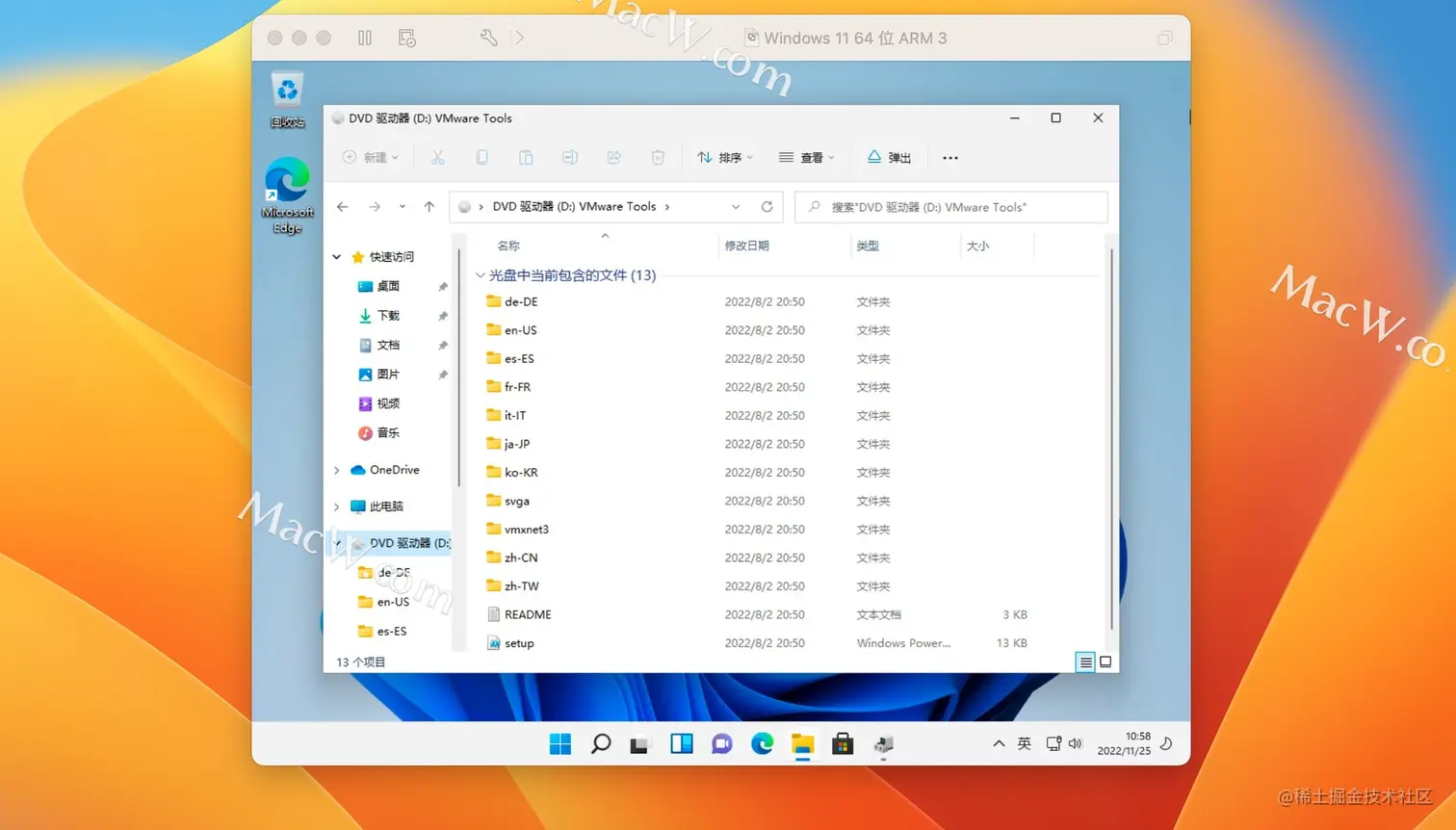
Task: Open Documents in Quick access
Action: point(388,345)
